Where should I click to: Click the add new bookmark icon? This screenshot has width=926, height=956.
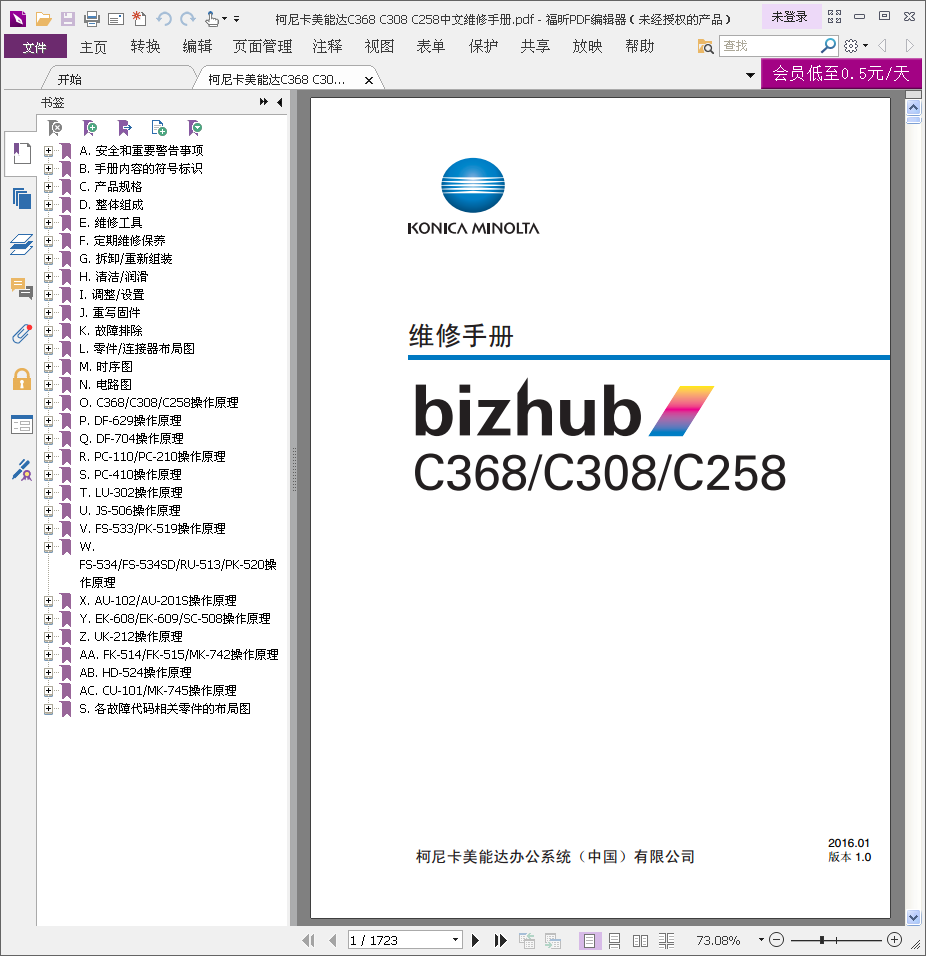[90, 127]
